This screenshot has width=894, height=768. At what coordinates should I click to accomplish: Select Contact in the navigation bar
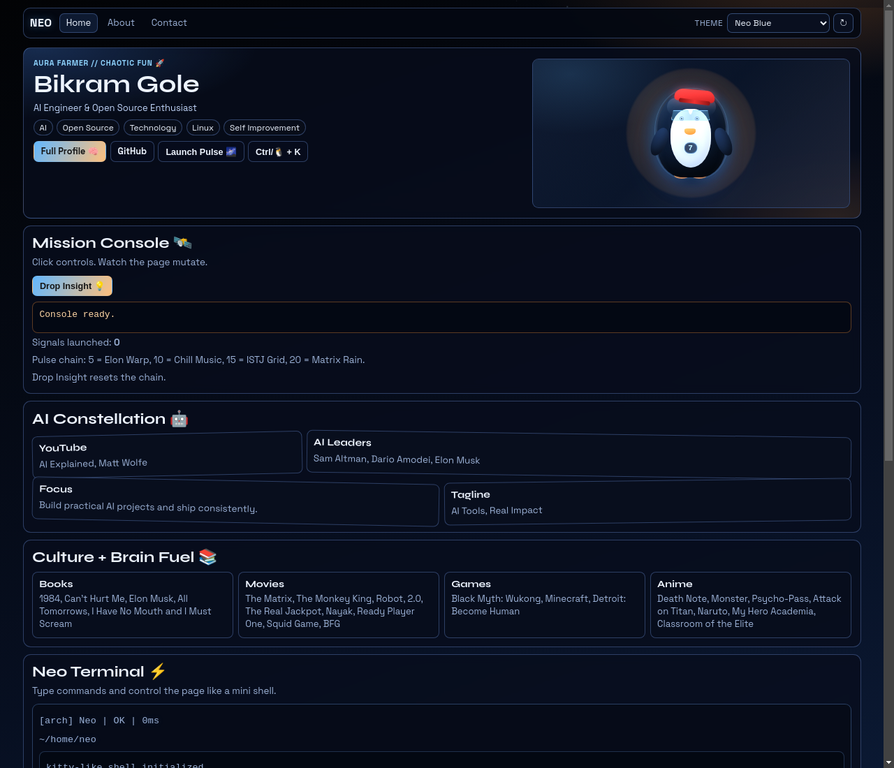(168, 22)
